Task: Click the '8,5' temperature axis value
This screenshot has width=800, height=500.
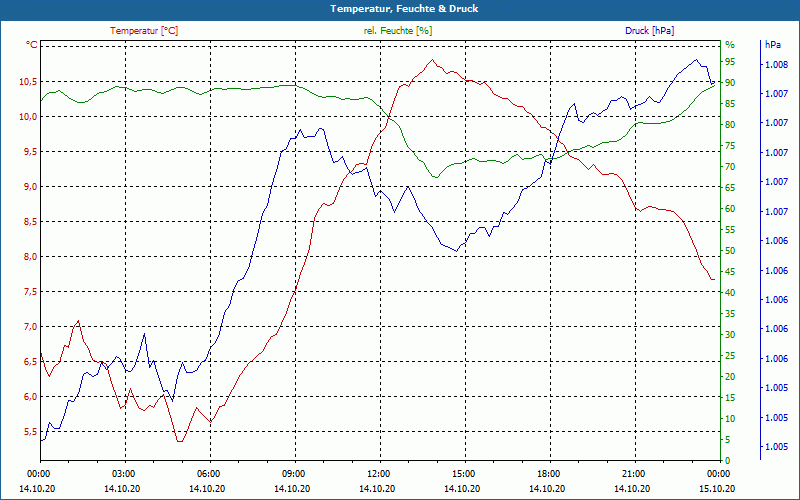Action: tap(31, 222)
